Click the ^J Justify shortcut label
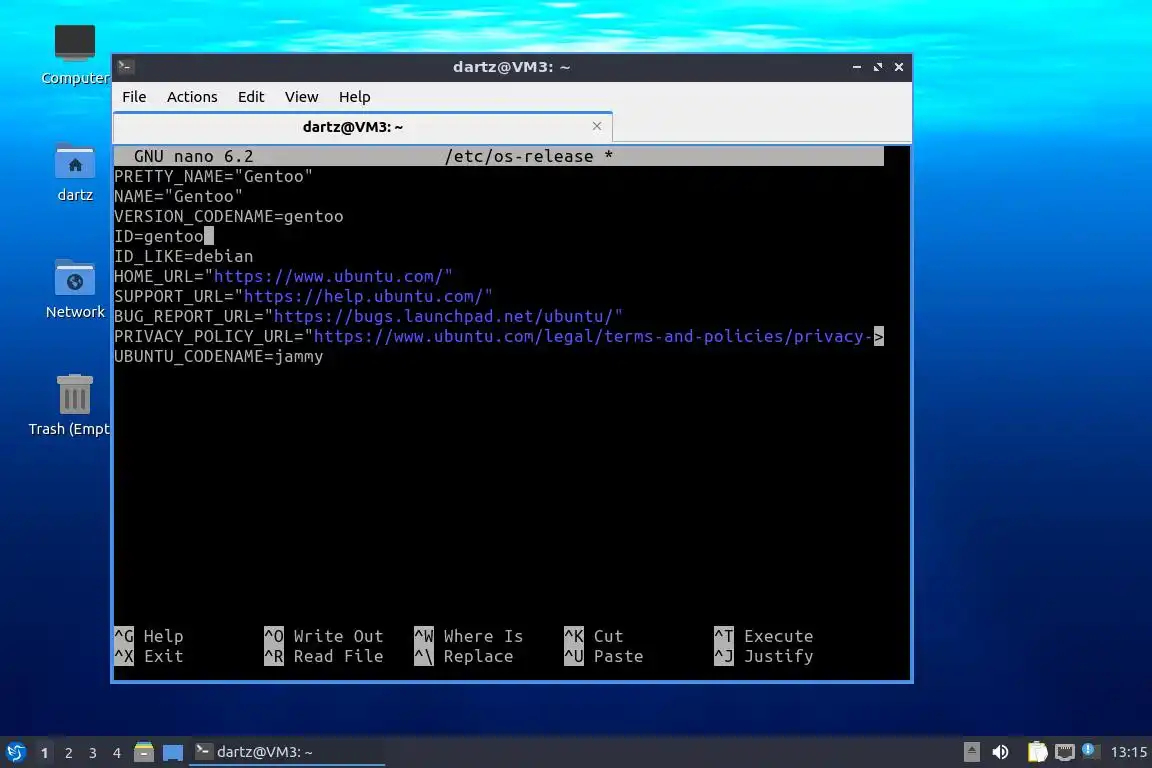The width and height of the screenshot is (1152, 768). [764, 656]
